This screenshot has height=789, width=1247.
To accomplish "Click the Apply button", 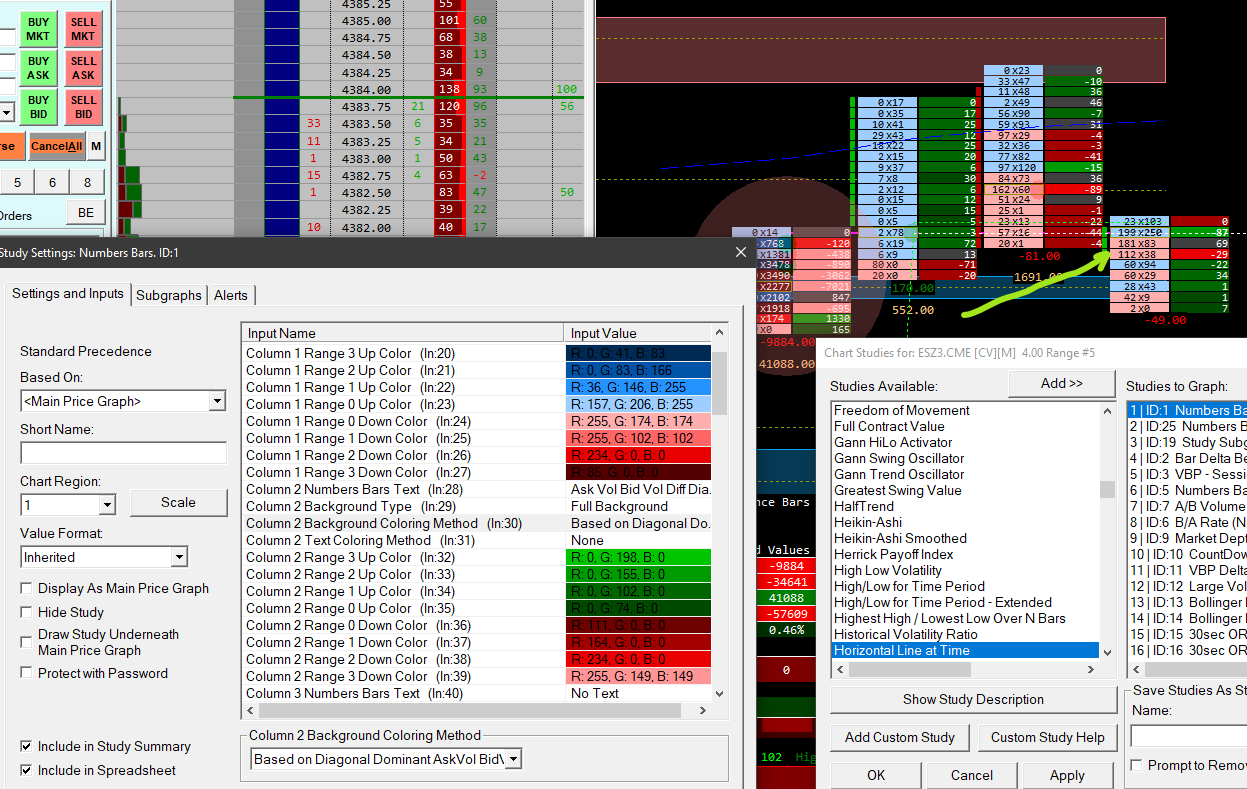I will pyautogui.click(x=1067, y=775).
